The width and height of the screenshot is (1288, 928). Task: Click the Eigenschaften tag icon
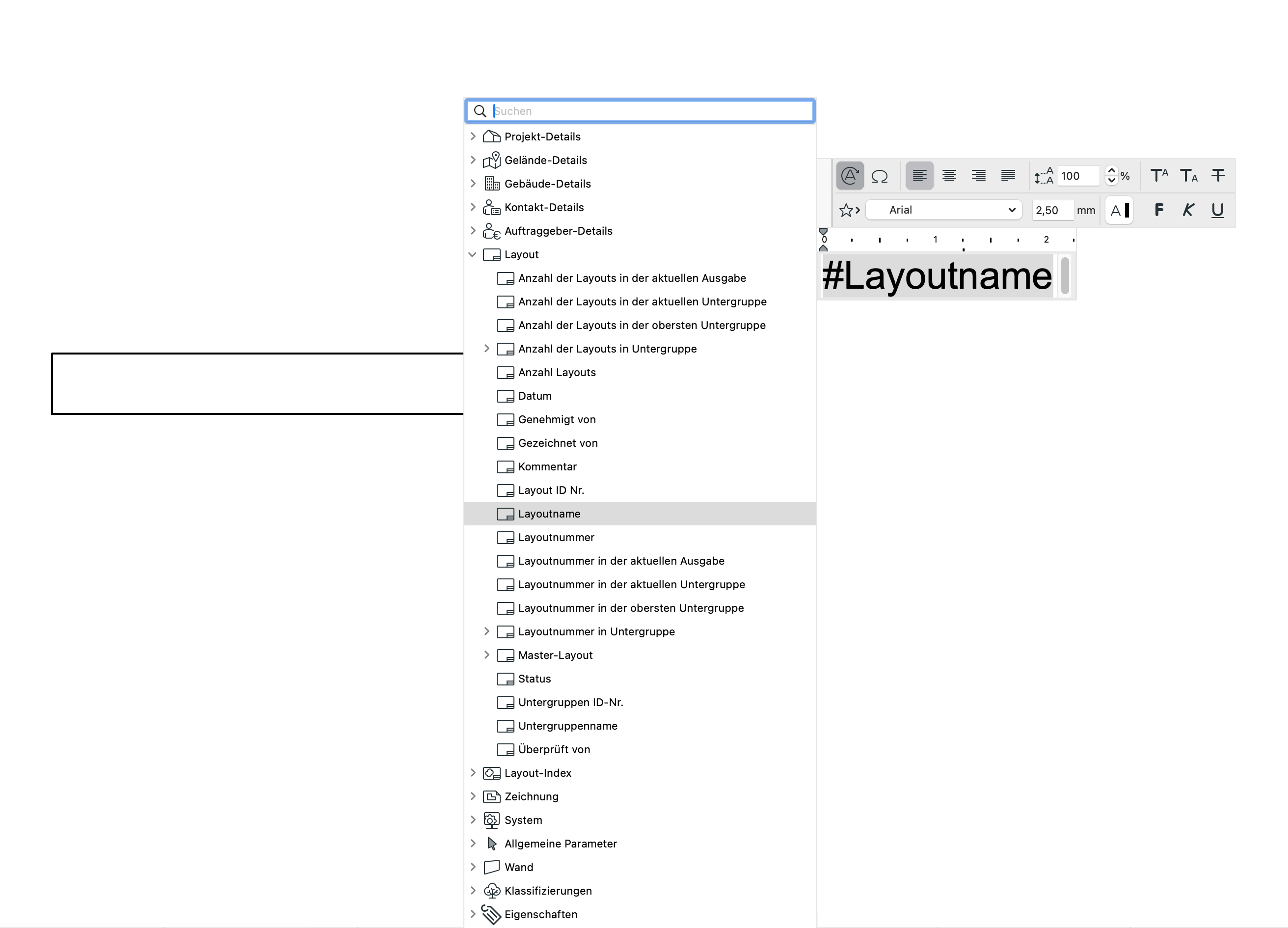pyautogui.click(x=491, y=914)
